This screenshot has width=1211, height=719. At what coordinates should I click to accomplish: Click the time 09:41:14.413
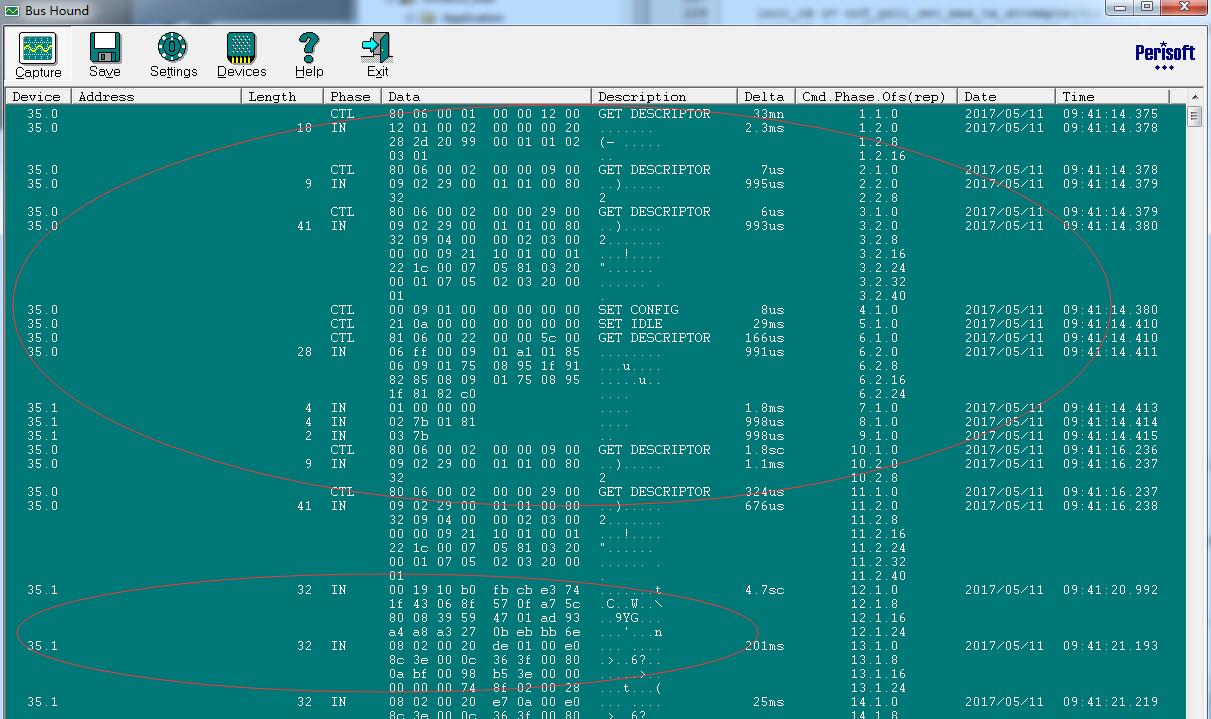pos(1110,408)
